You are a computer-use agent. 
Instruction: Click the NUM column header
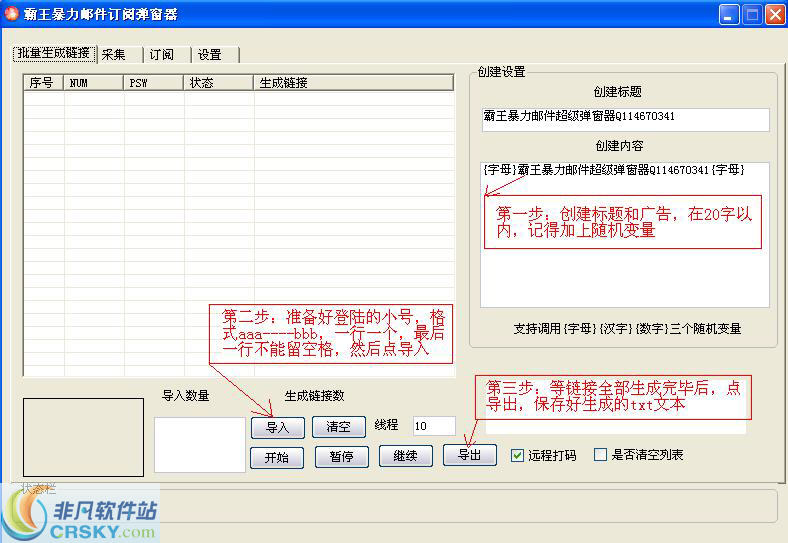coord(93,82)
